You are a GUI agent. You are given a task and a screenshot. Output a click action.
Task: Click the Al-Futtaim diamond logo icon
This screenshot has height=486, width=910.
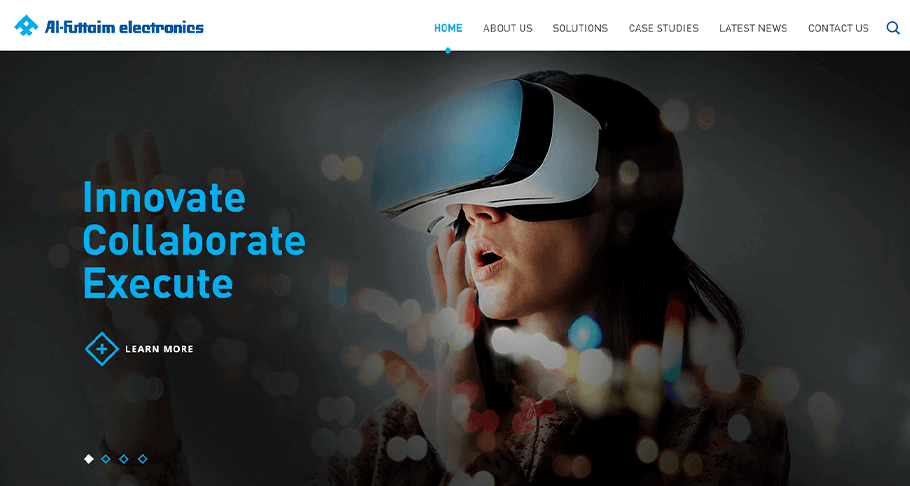[26, 26]
